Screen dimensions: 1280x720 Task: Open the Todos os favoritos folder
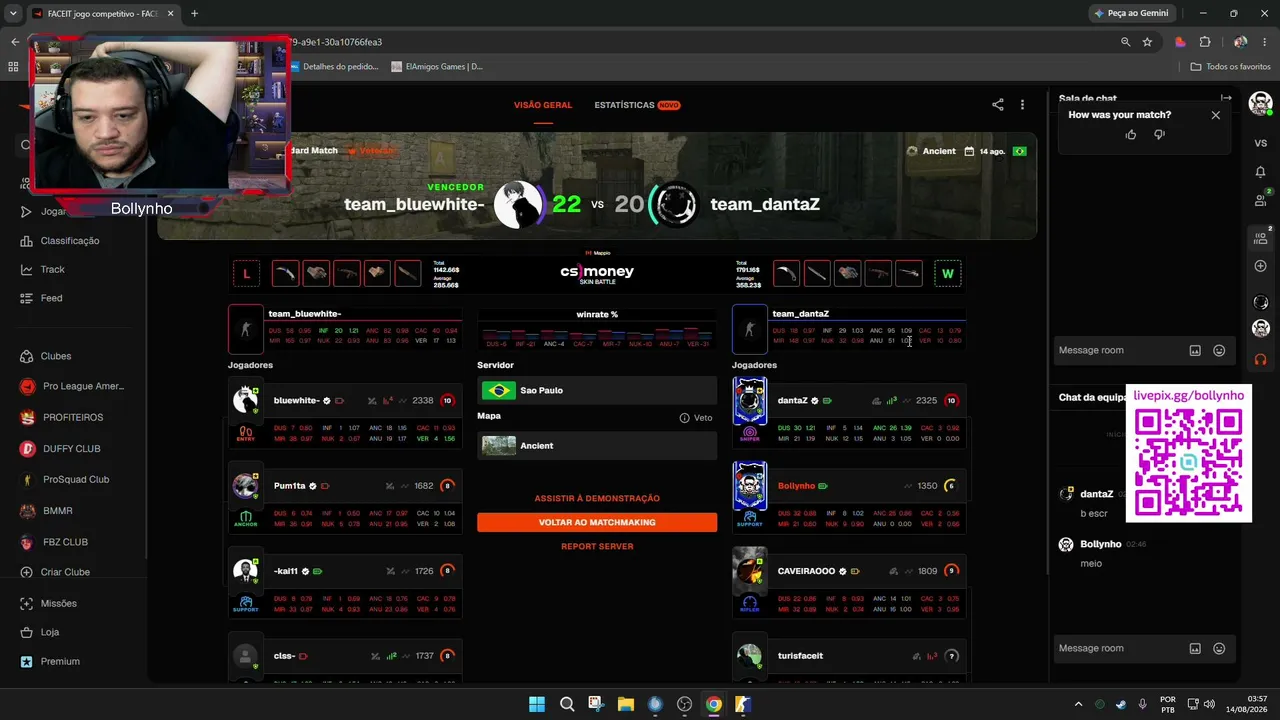pos(1230,67)
